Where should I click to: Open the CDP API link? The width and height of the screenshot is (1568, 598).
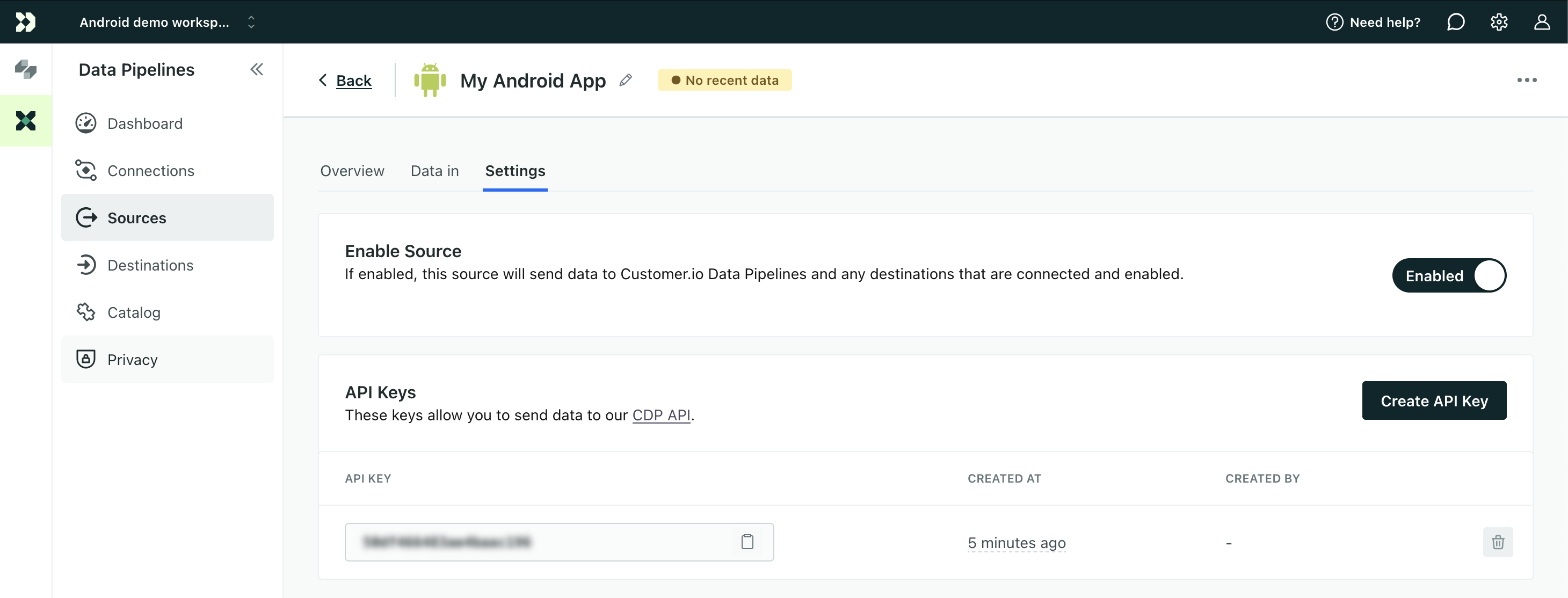click(662, 415)
